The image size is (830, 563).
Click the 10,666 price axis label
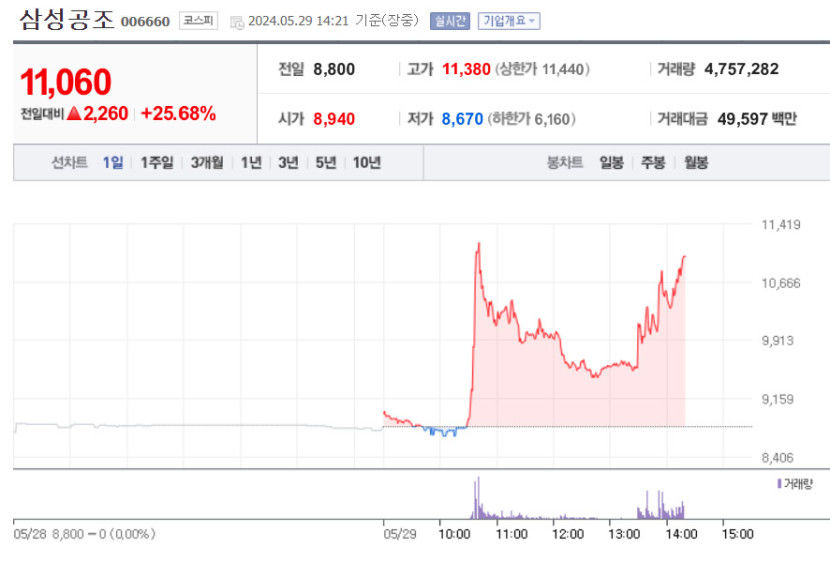(781, 283)
